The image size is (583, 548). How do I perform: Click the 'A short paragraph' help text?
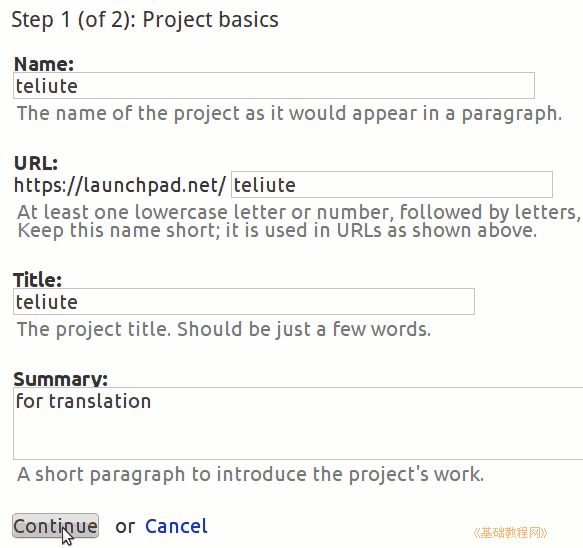point(251,474)
